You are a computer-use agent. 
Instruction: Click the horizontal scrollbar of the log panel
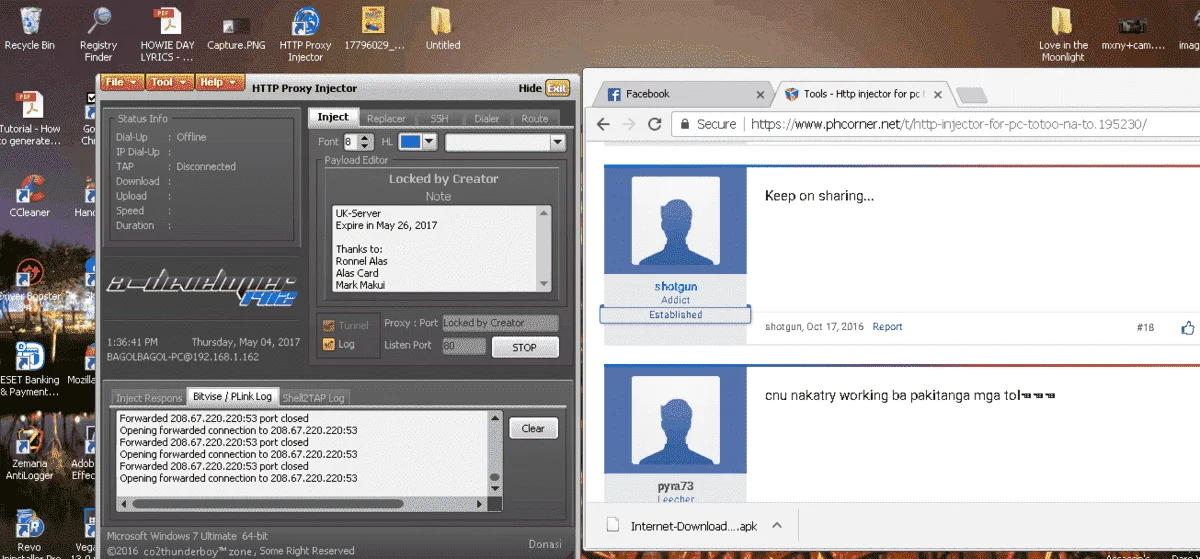[x=268, y=503]
